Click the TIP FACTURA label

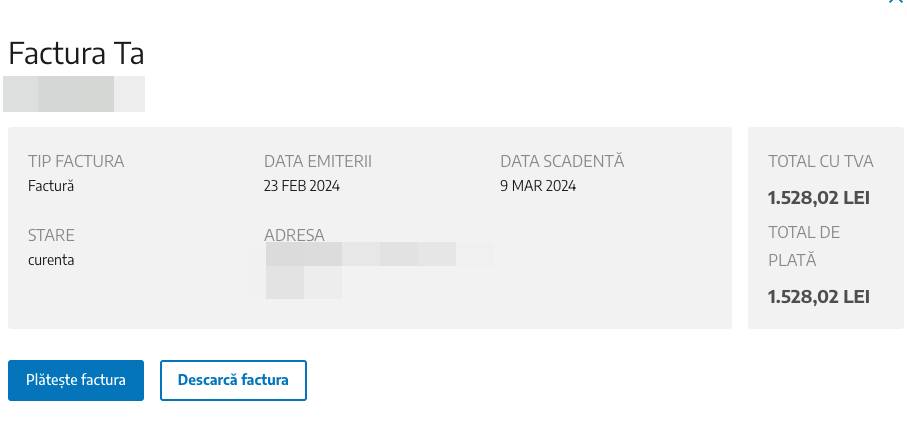tap(76, 161)
